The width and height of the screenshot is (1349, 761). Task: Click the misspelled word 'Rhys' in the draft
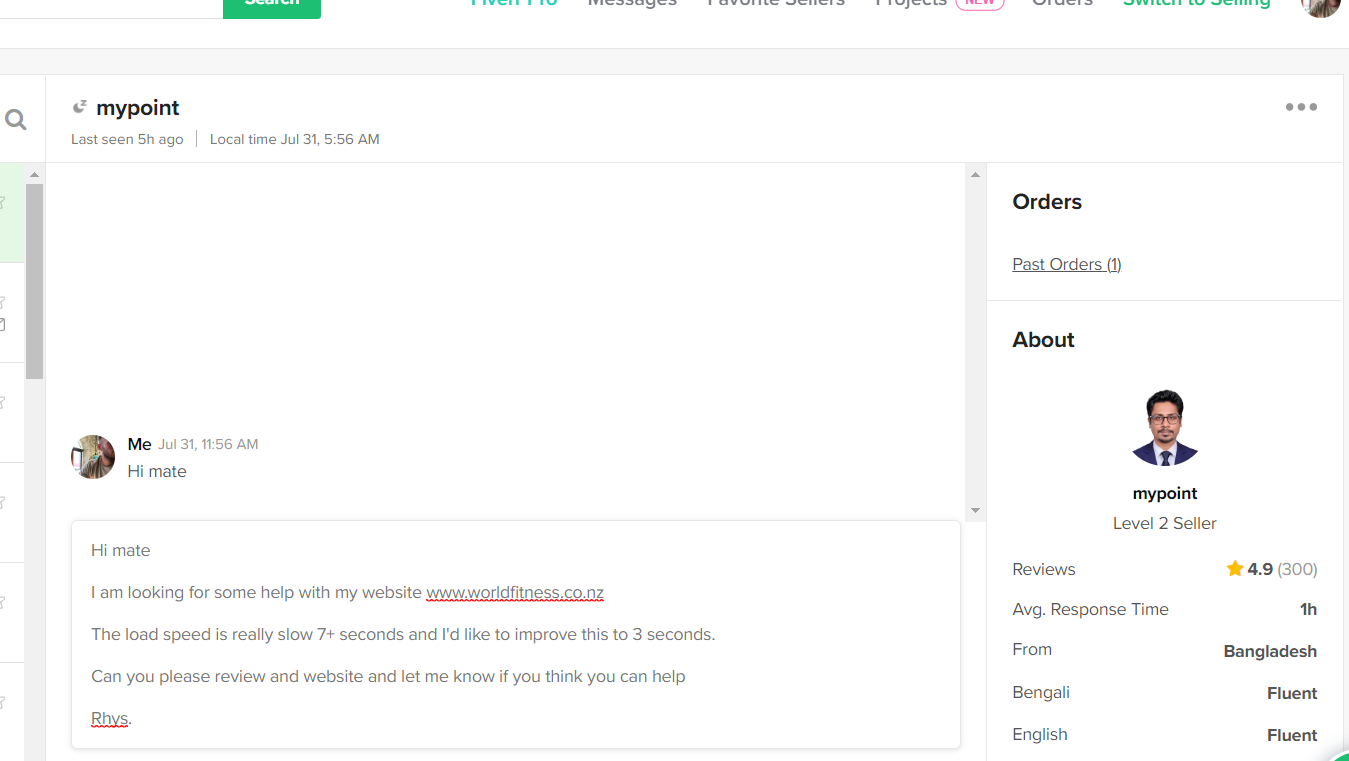[109, 718]
